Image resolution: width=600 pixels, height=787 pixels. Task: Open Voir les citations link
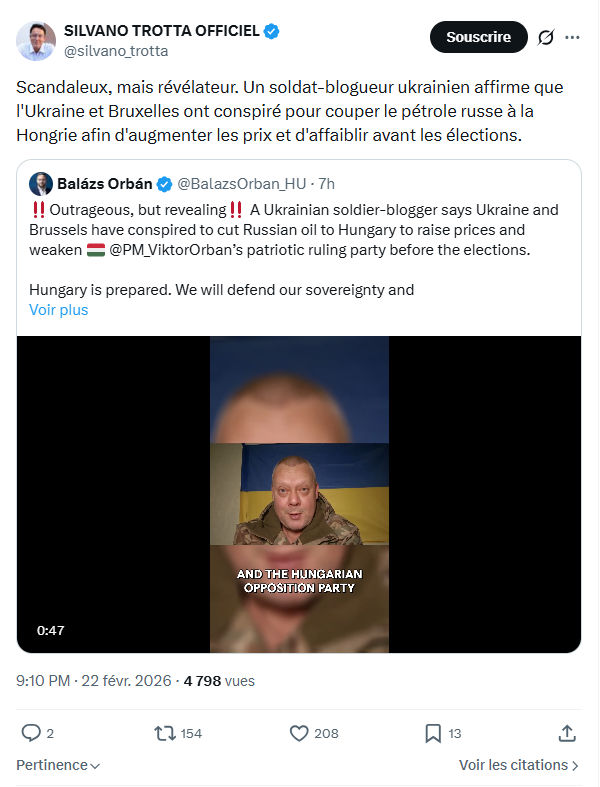(x=519, y=765)
